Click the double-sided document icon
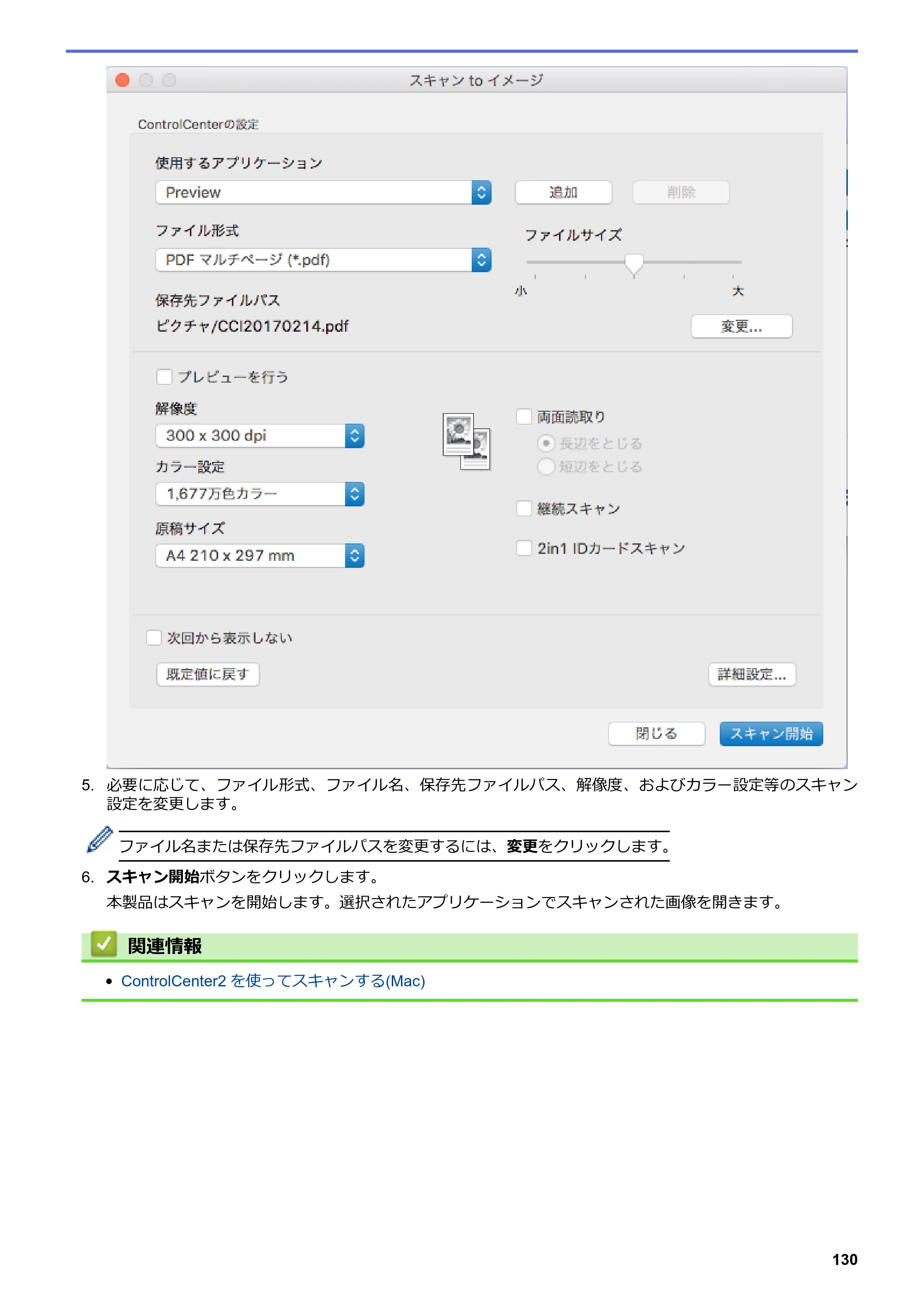The width and height of the screenshot is (924, 1307). coord(466,441)
